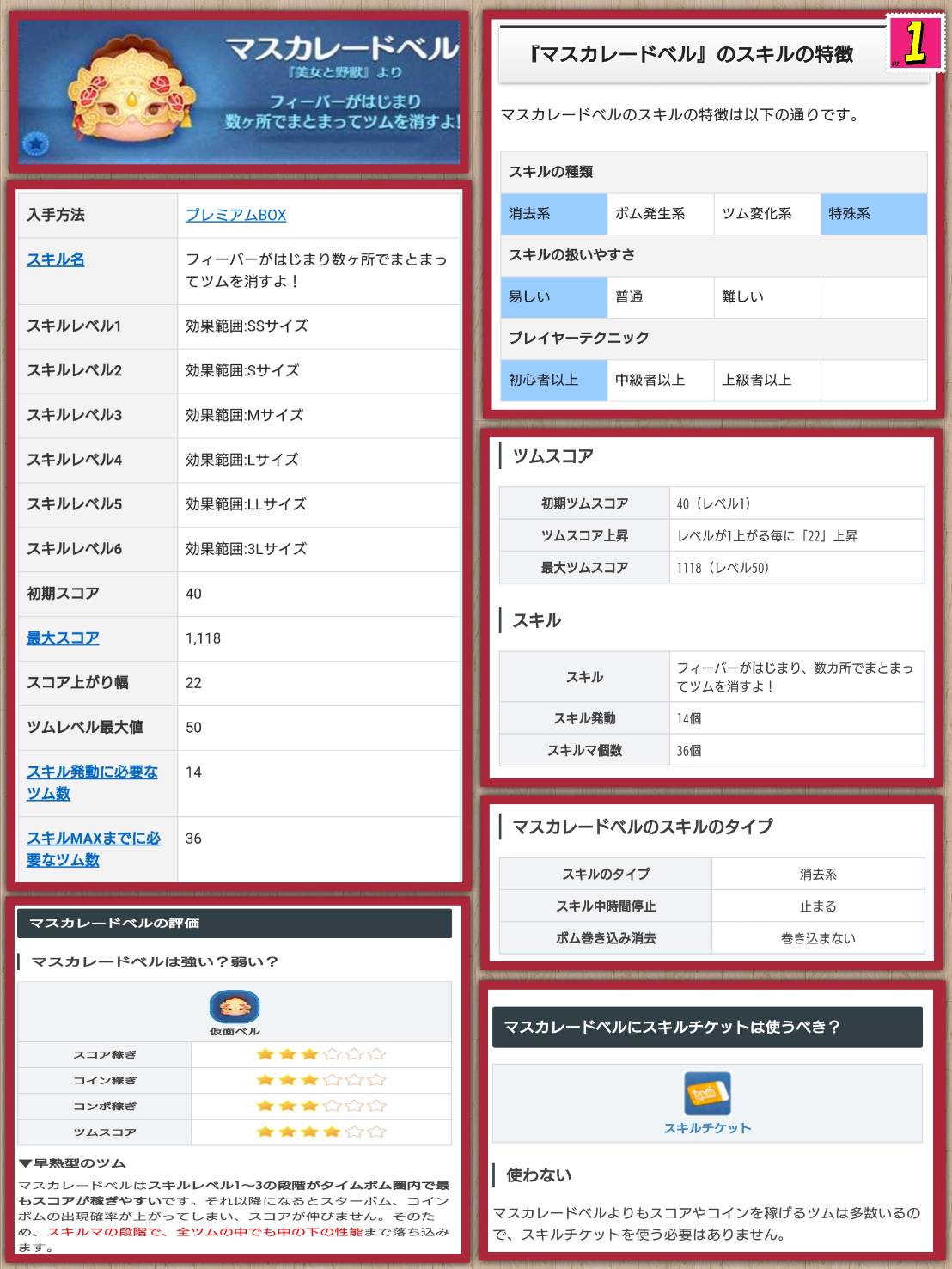The height and width of the screenshot is (1269, 952).
Task: Click the ツムレベル最大値 label
Action: (x=85, y=728)
